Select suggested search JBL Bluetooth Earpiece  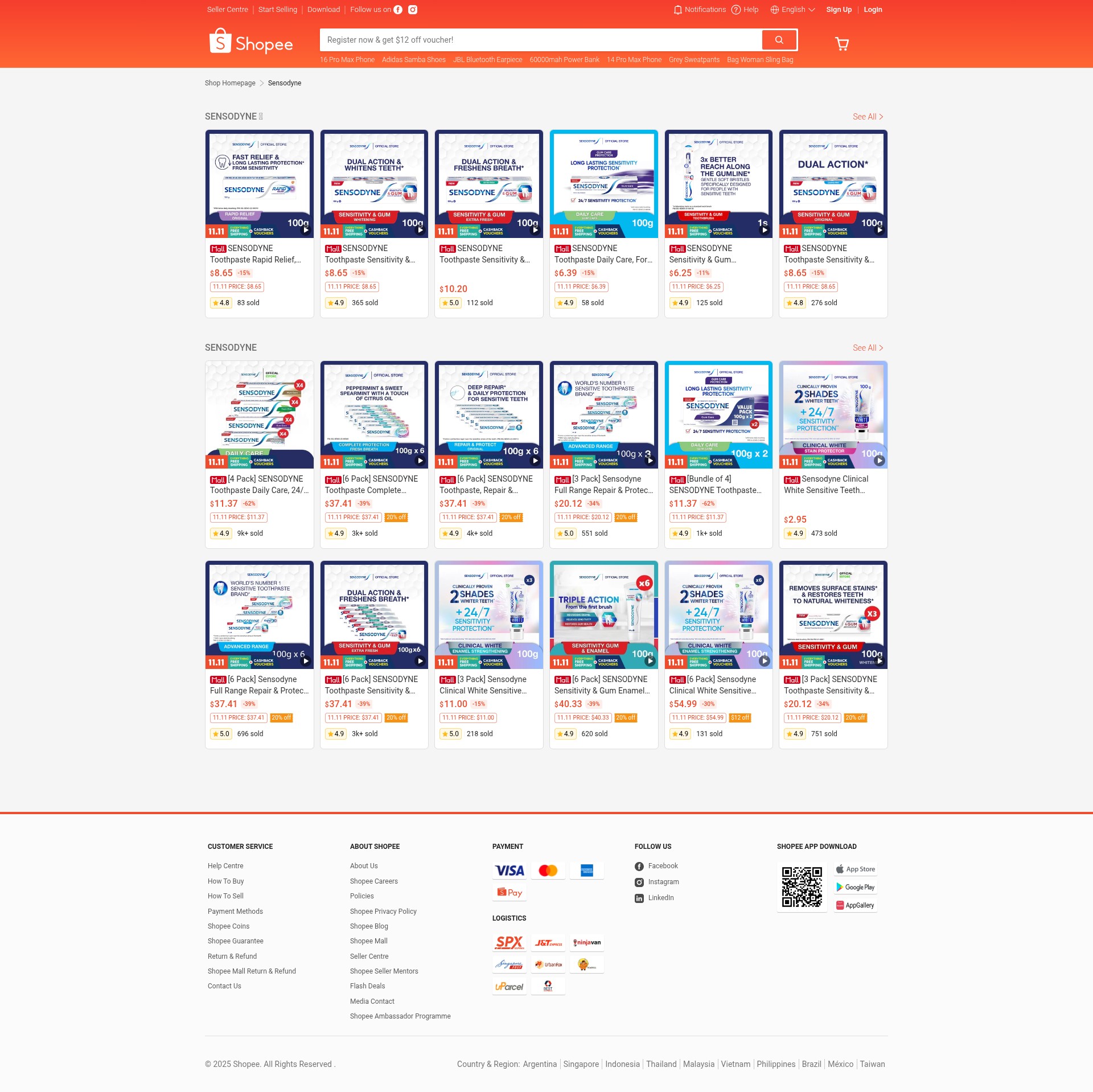tap(487, 60)
